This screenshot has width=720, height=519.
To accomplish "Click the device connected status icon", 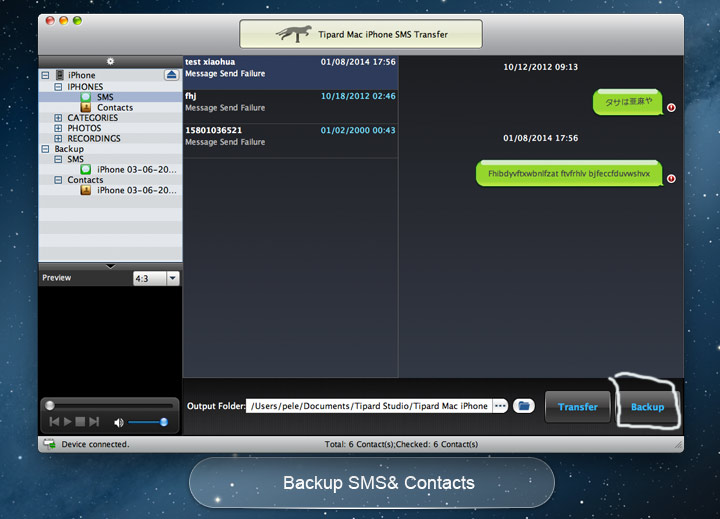I will tap(49, 444).
